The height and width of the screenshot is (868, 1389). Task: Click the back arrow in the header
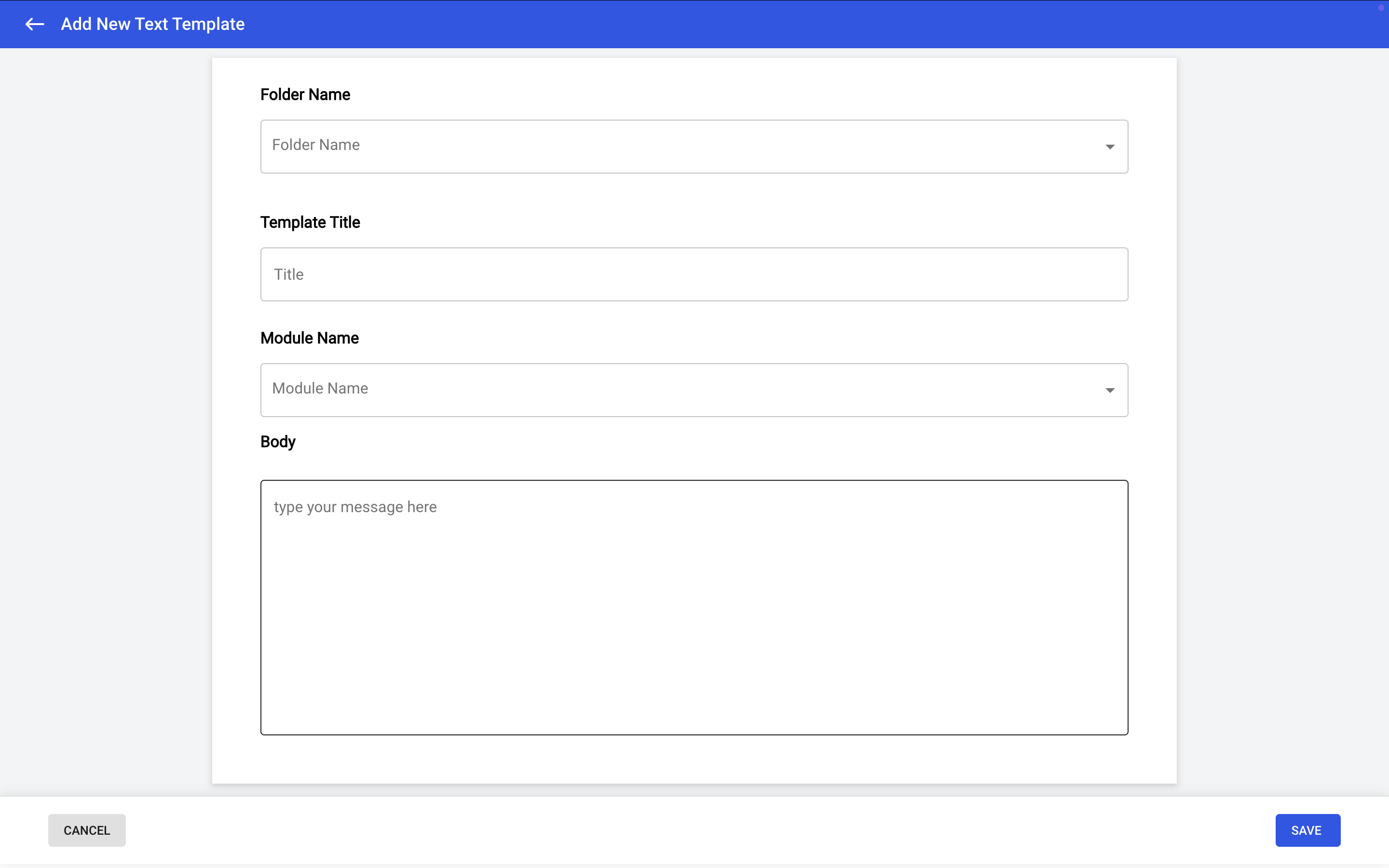click(x=35, y=24)
